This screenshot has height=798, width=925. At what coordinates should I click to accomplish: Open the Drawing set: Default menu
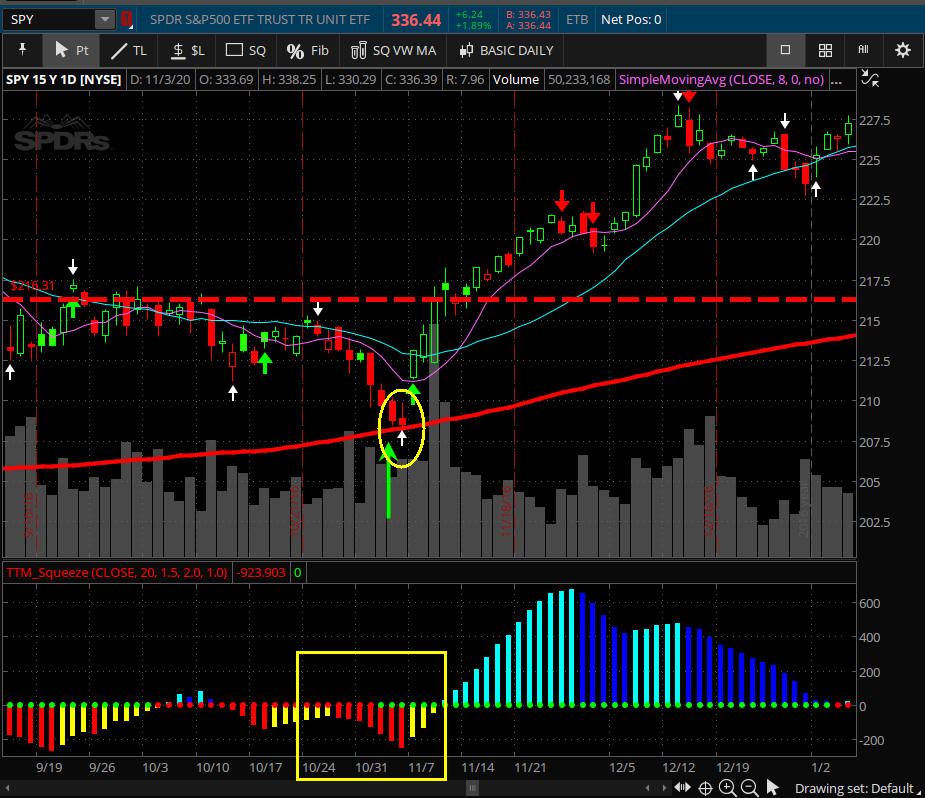(x=857, y=789)
